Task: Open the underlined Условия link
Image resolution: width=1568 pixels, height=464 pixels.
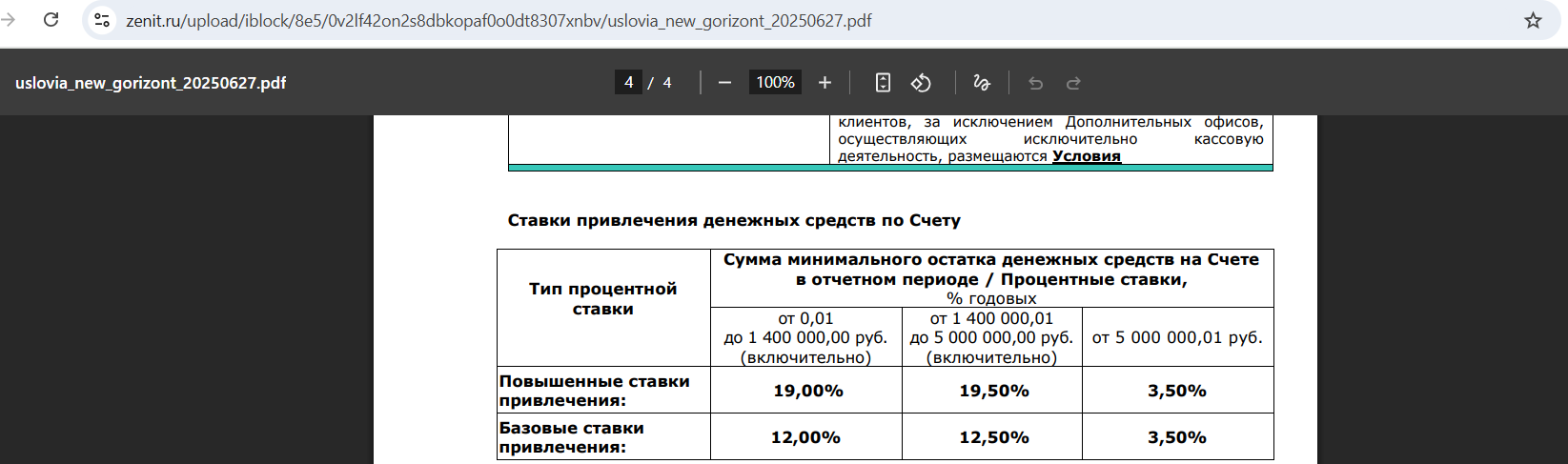Action: (1087, 156)
